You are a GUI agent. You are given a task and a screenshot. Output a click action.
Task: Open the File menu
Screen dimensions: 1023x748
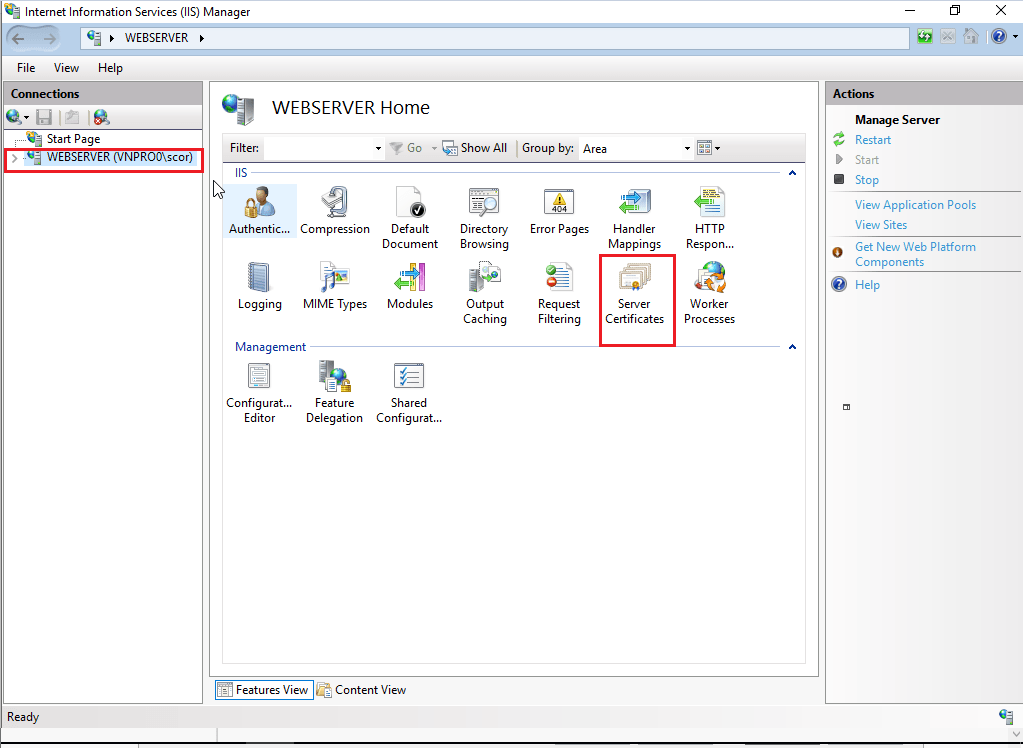(26, 68)
